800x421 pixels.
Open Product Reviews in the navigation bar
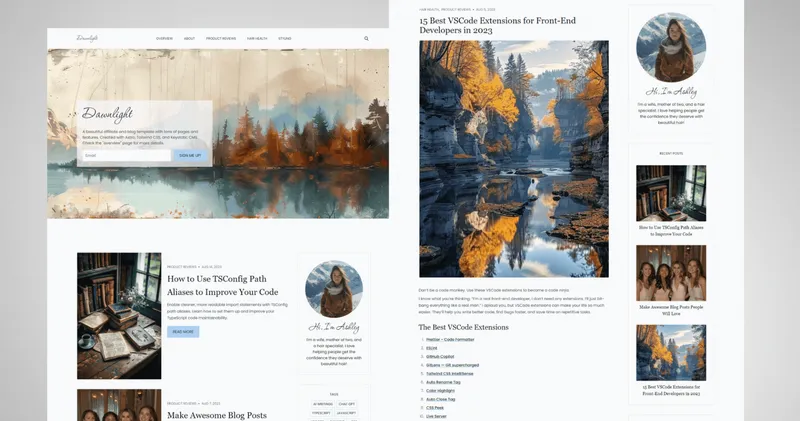pyautogui.click(x=221, y=38)
